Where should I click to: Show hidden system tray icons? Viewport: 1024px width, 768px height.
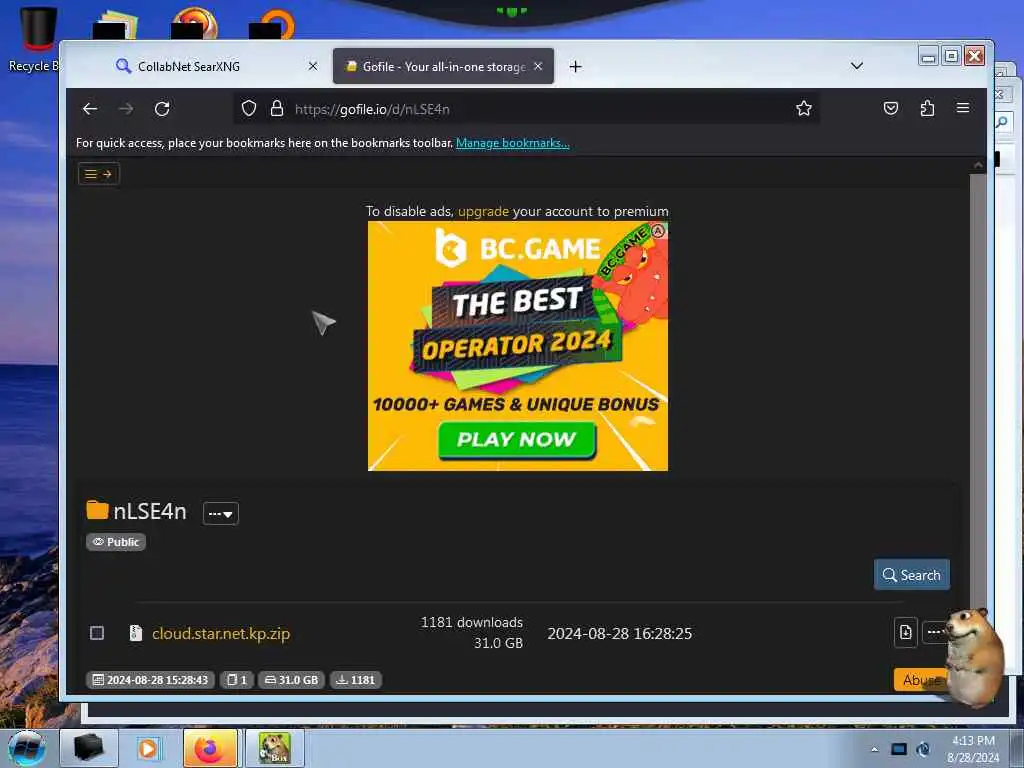coord(874,749)
